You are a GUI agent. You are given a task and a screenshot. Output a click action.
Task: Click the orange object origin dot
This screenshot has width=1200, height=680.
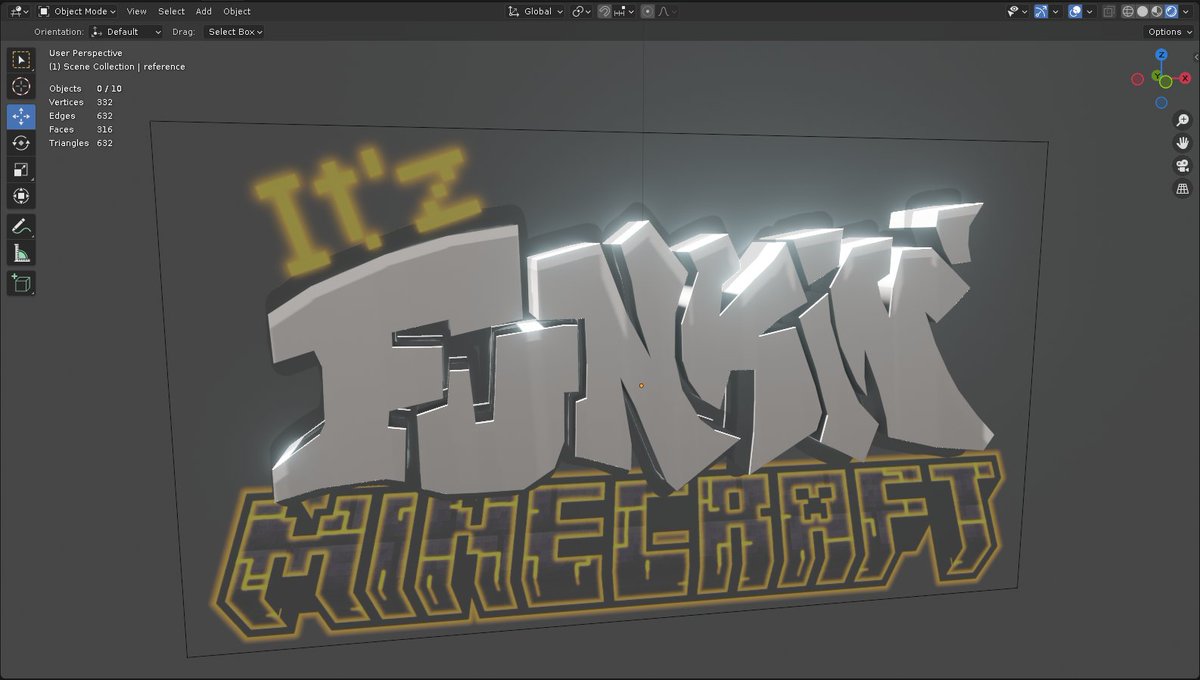coord(641,385)
